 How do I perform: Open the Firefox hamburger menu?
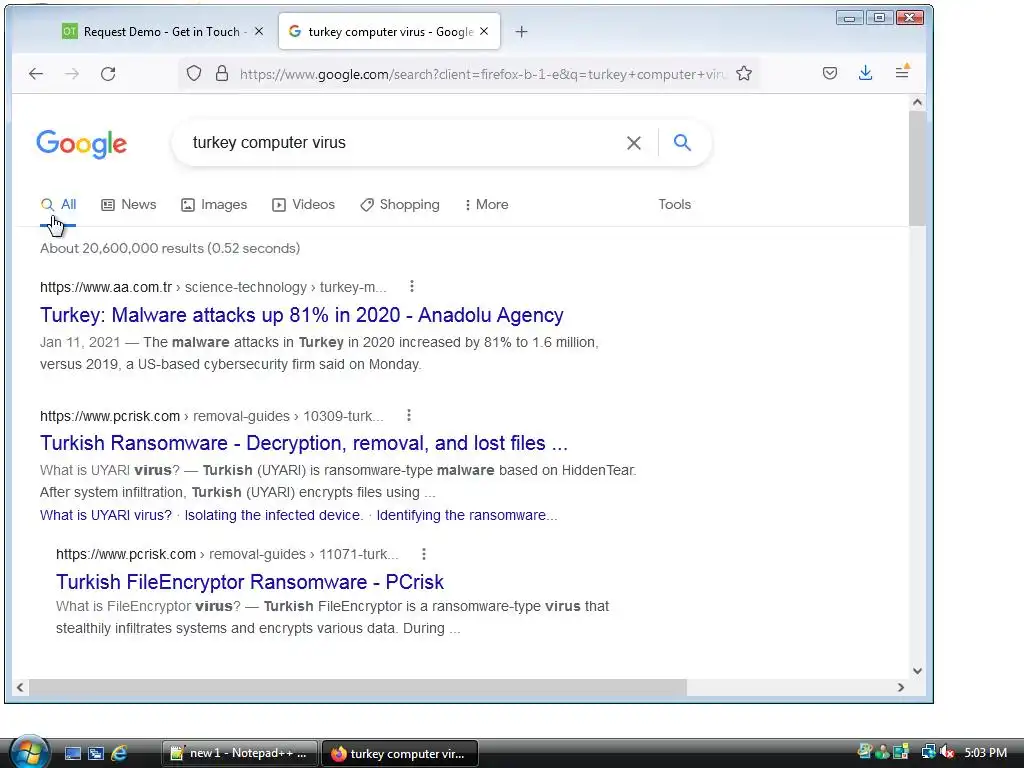click(x=902, y=72)
